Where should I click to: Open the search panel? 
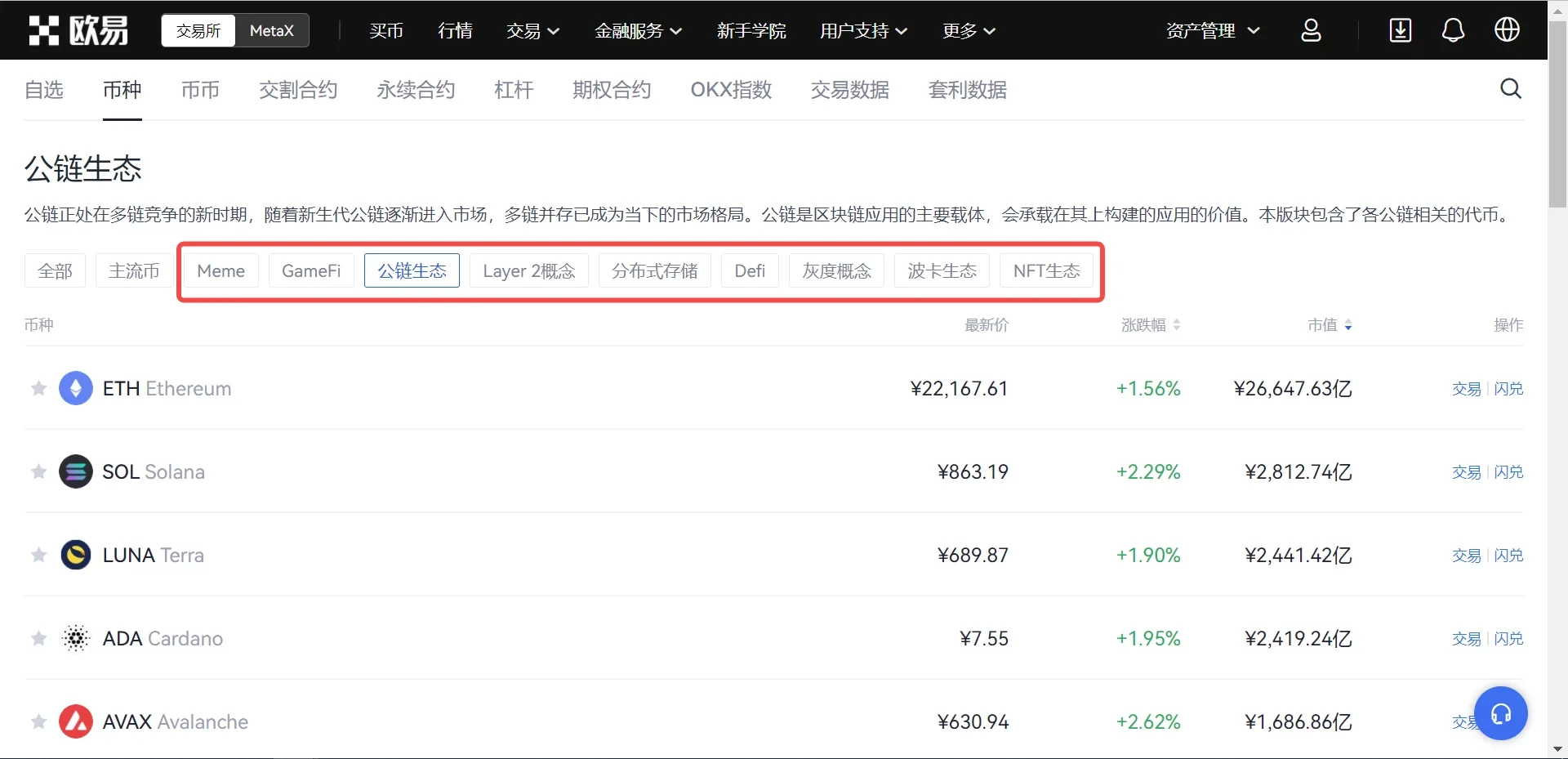1510,89
